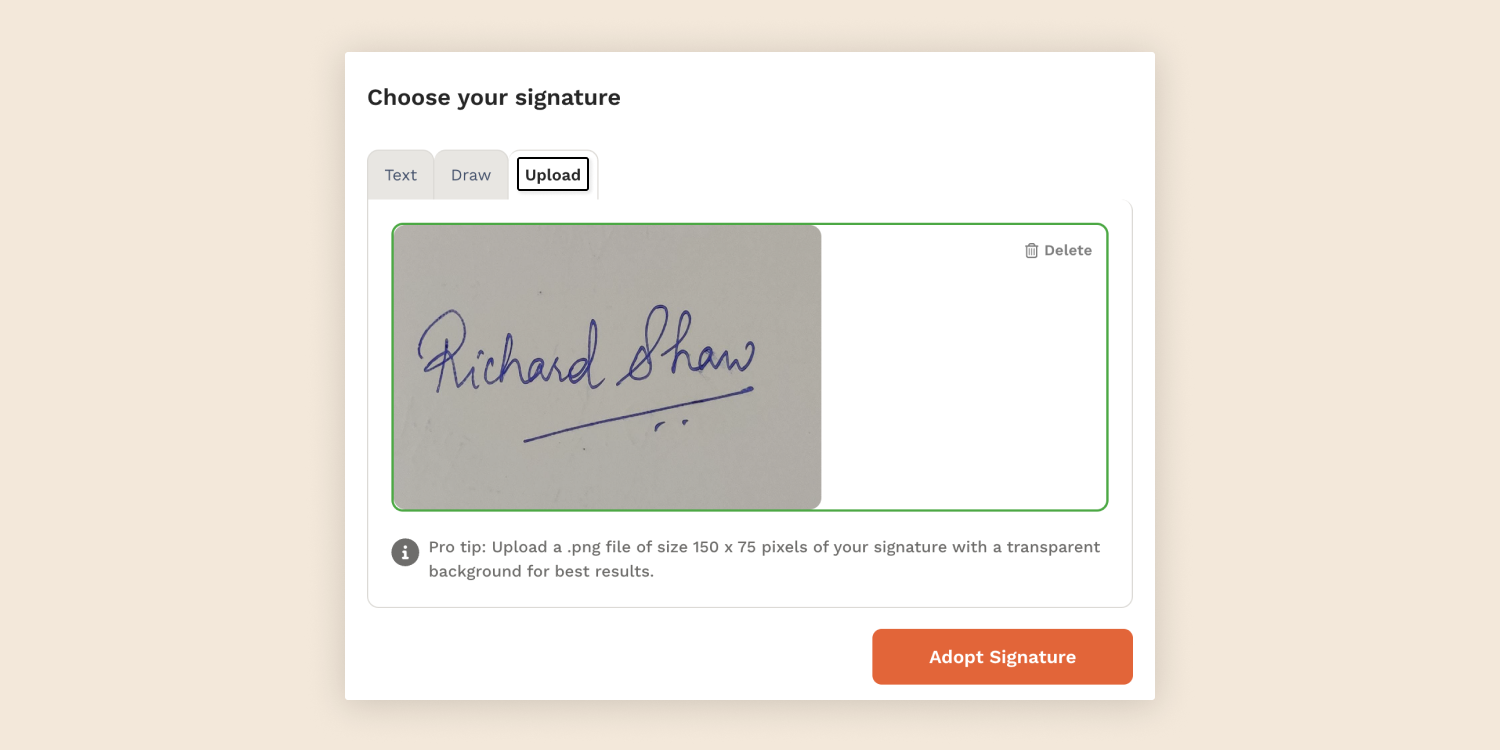Click the text mentioning transparent background
This screenshot has width=1500, height=750.
tap(541, 572)
